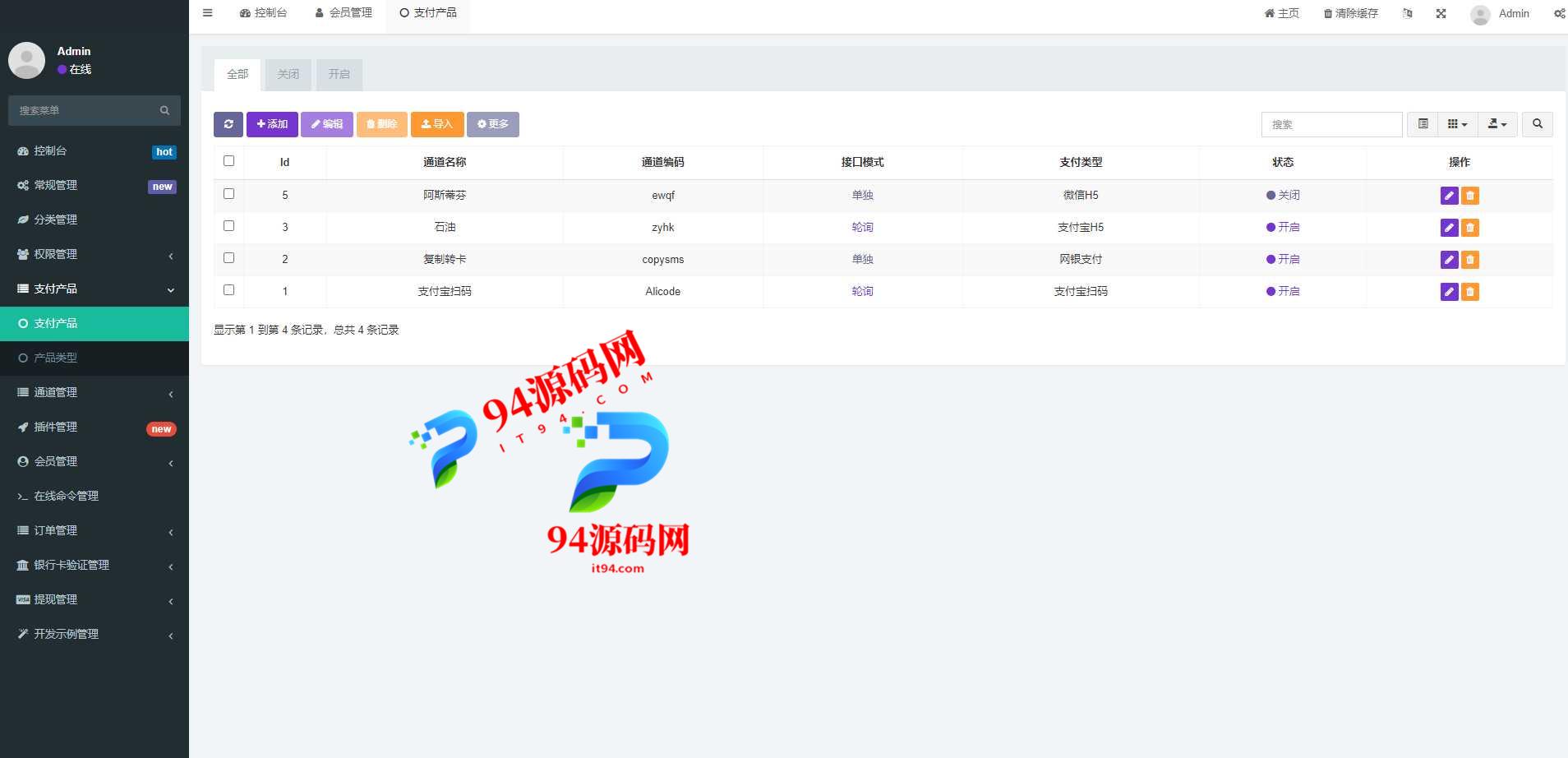
Task: Open the 控制台 top navigation tab
Action: (263, 13)
